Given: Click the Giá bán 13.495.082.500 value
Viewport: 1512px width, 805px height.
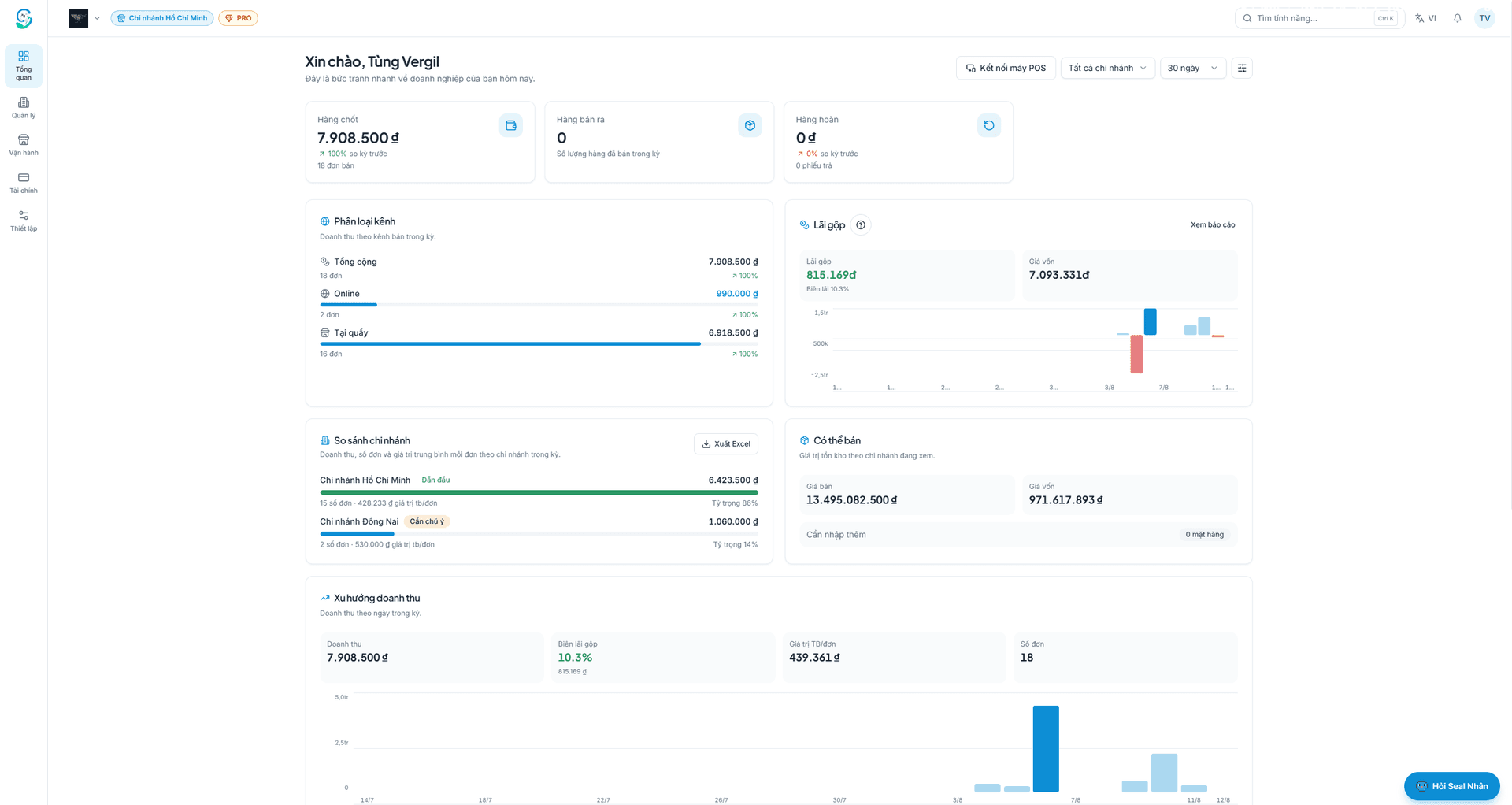Looking at the screenshot, I should click(851, 500).
